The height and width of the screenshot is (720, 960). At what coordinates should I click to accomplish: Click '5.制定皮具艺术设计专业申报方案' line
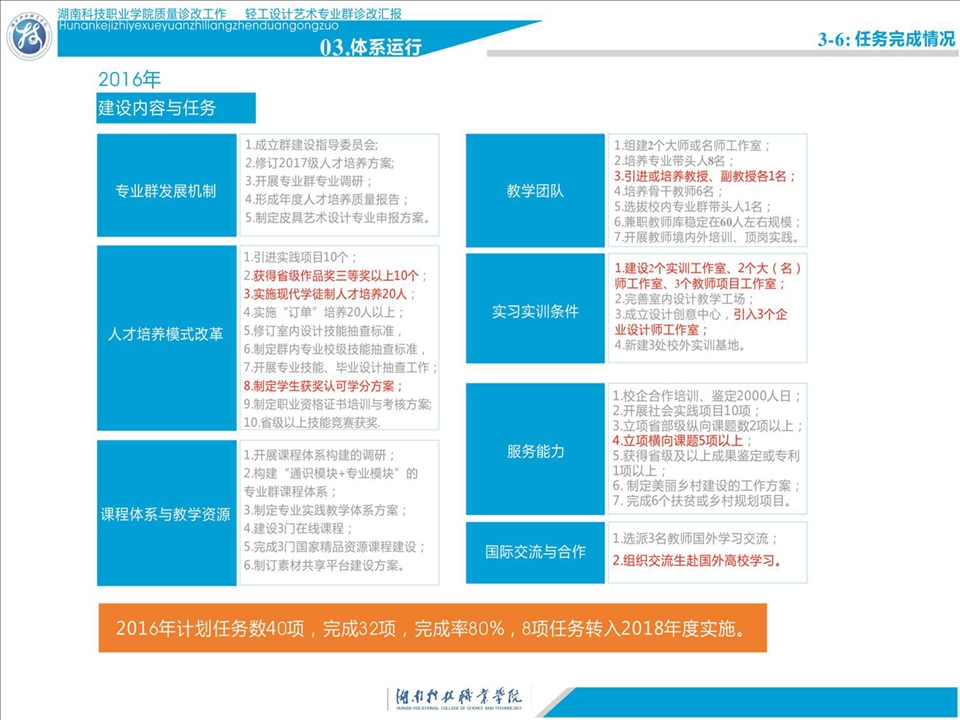338,218
